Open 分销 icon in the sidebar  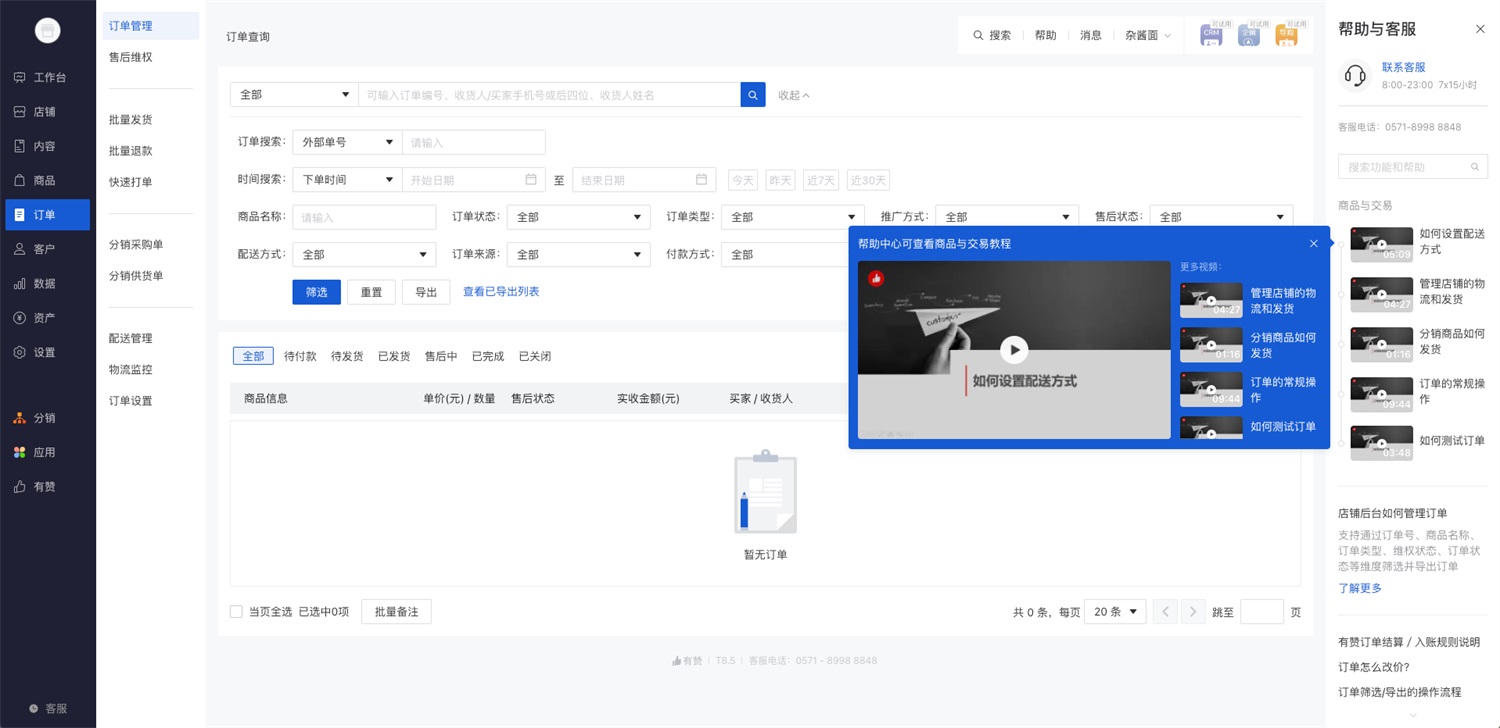tap(20, 418)
